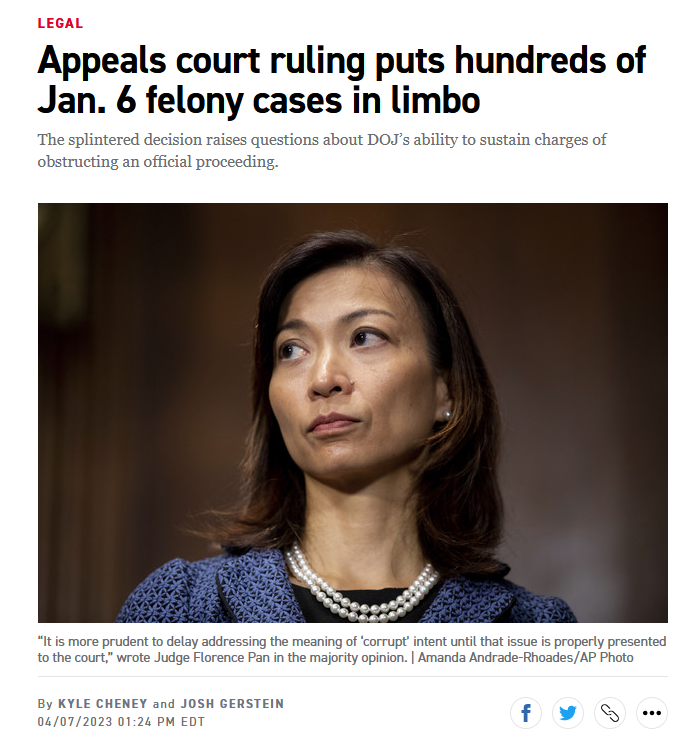Open Josh Gerstein author page

click(232, 704)
